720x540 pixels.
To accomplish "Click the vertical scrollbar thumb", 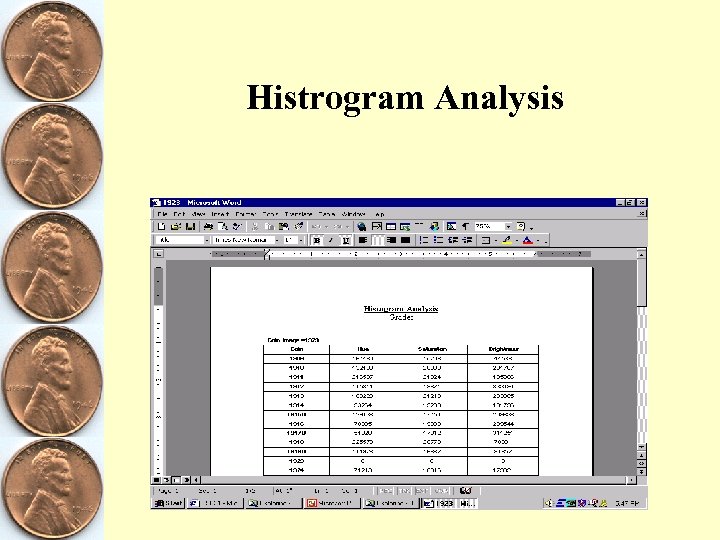I will click(x=641, y=282).
